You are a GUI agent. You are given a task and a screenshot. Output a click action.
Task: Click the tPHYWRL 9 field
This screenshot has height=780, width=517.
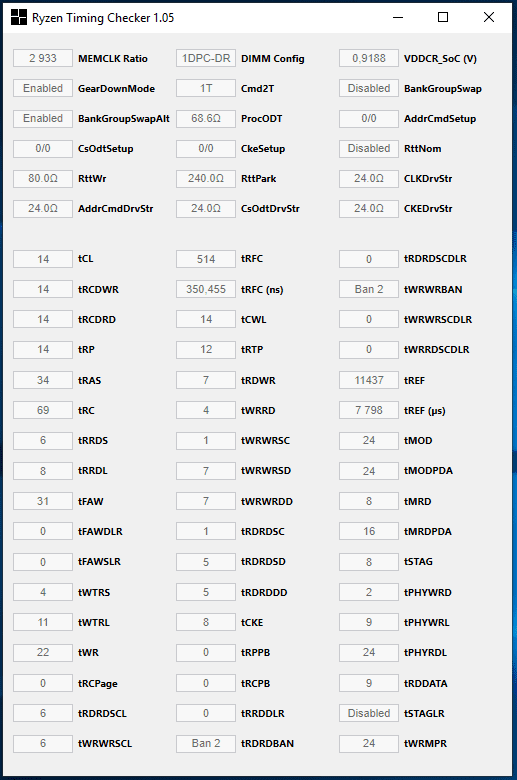[369, 622]
